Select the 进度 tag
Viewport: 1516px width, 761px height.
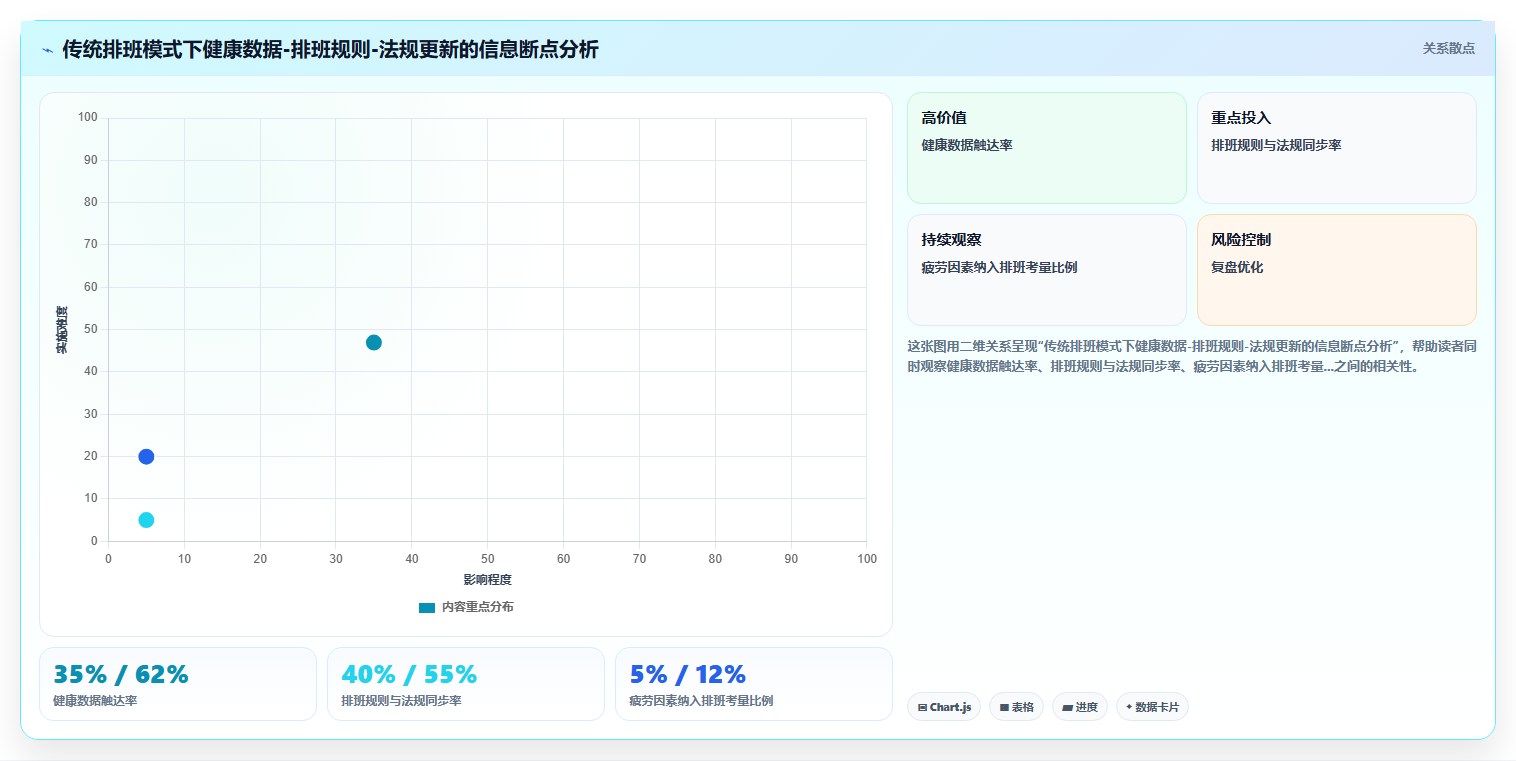click(x=1080, y=707)
